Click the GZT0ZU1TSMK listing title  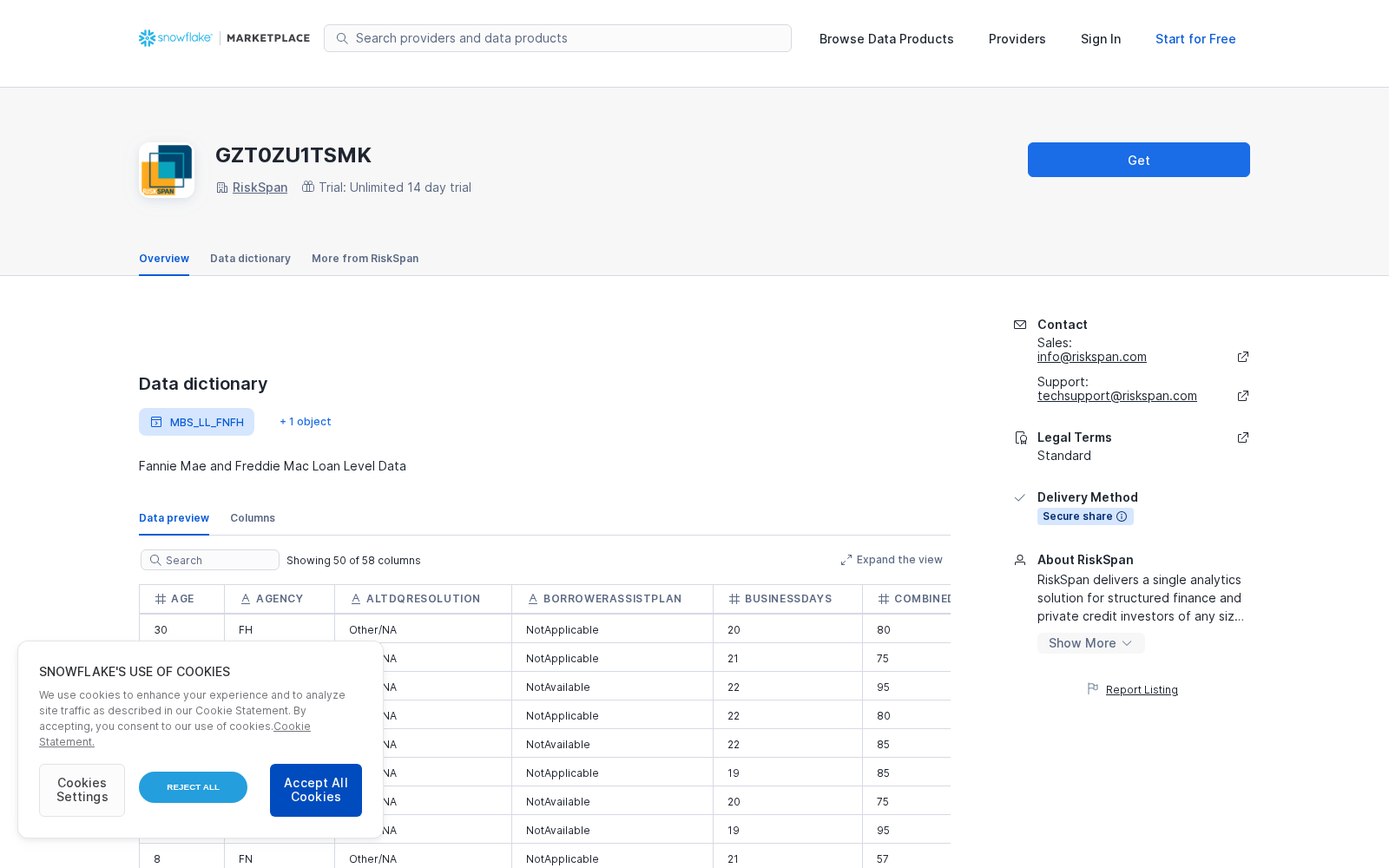[x=293, y=155]
